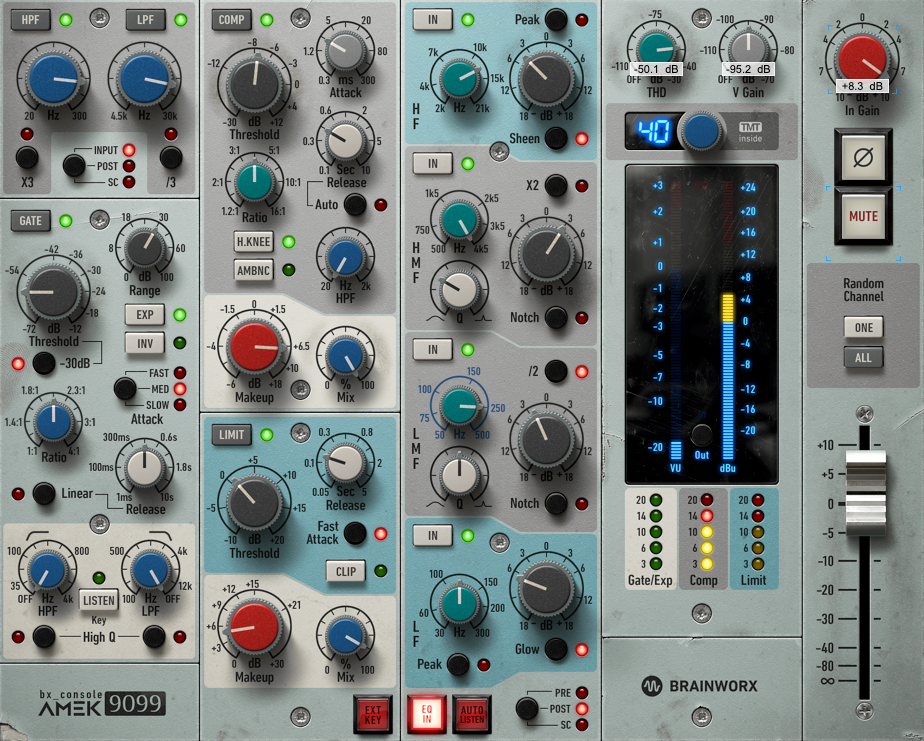Push the LMF /2 frequency button
Viewport: 924px width, 741px height.
556,371
